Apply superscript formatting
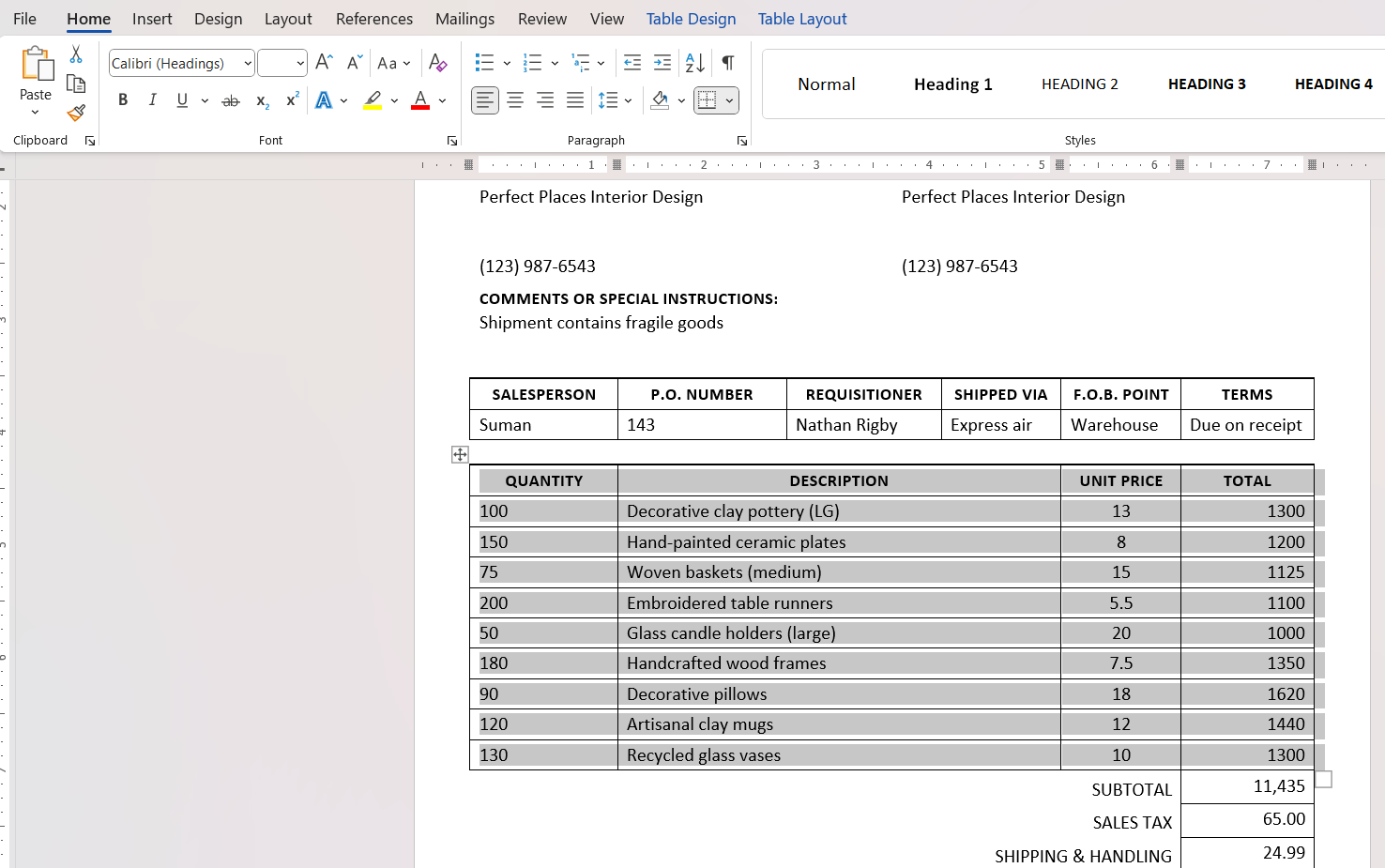 pyautogui.click(x=293, y=100)
